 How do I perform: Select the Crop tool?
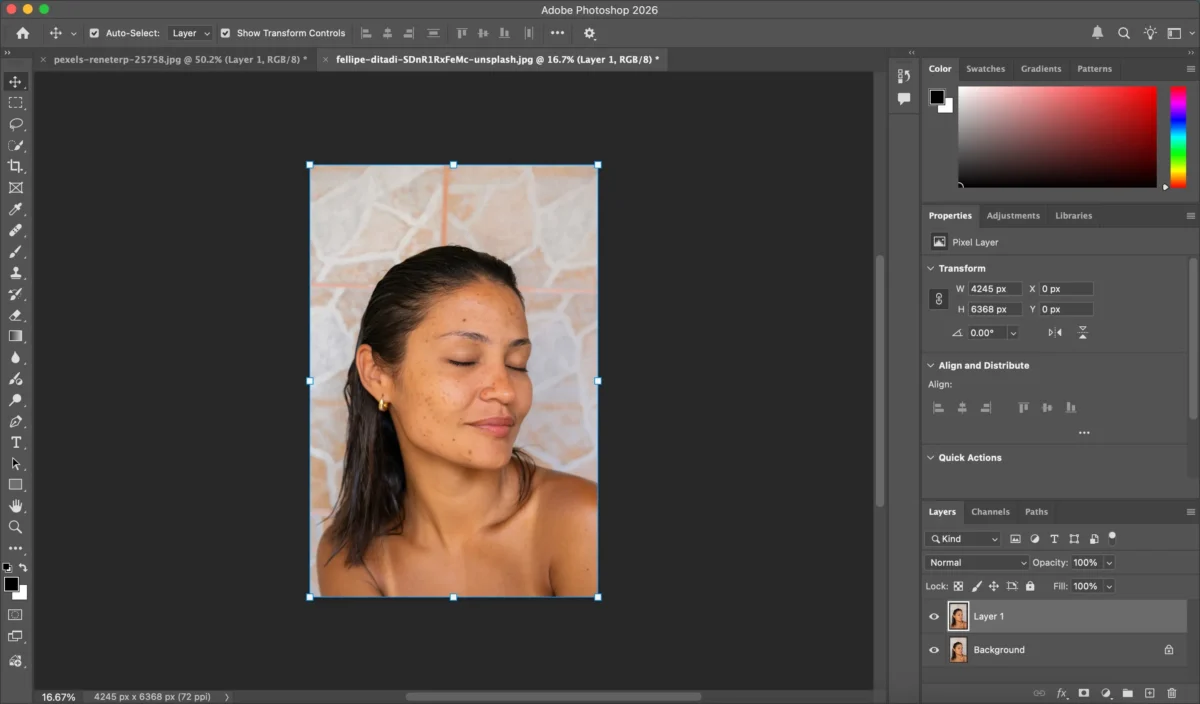click(x=15, y=167)
